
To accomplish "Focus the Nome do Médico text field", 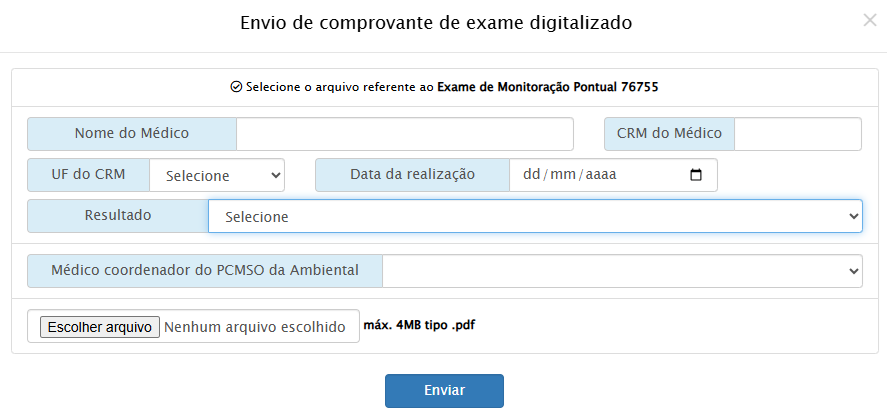I will [x=405, y=133].
